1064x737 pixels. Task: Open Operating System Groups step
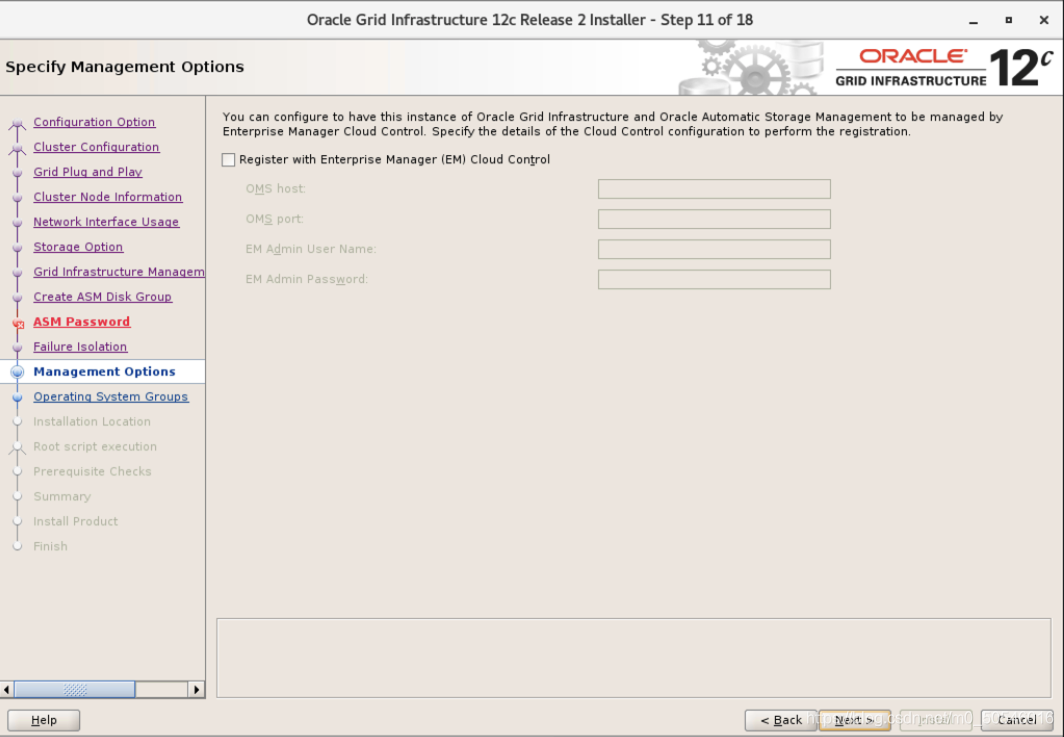point(111,396)
